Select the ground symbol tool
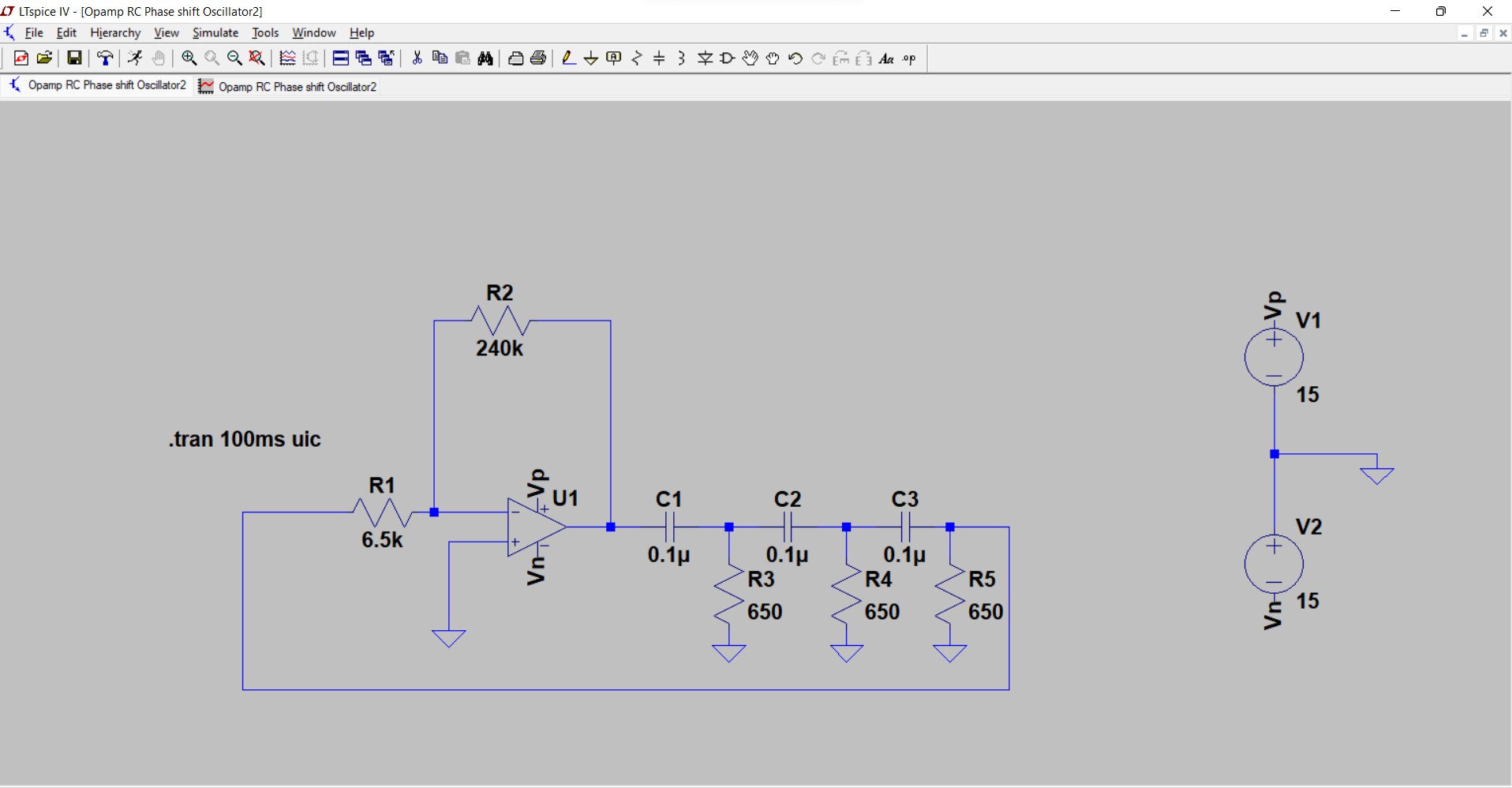Viewport: 1512px width, 788px height. [591, 58]
